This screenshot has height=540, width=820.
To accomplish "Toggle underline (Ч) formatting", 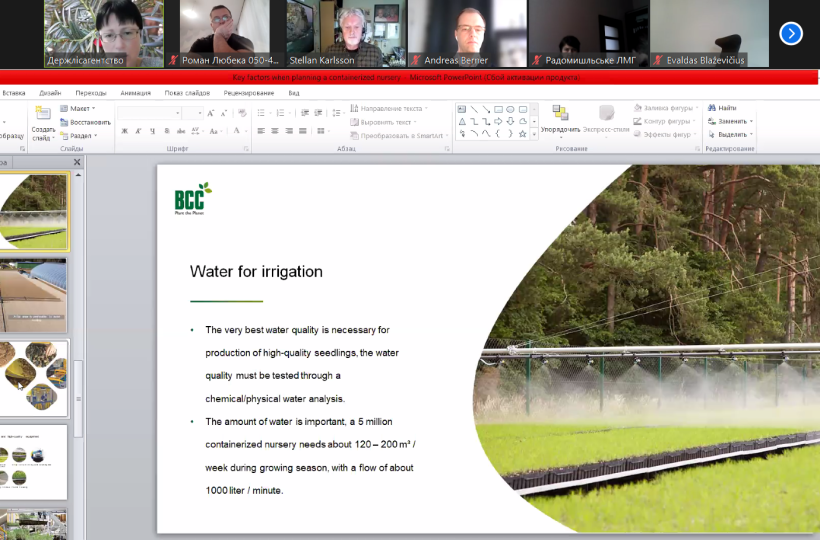I will coord(152,131).
